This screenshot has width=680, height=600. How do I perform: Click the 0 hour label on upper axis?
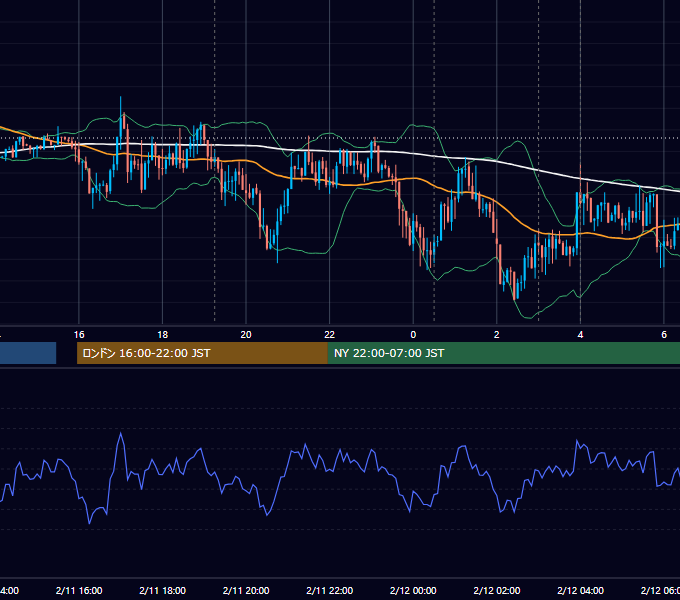[x=413, y=335]
